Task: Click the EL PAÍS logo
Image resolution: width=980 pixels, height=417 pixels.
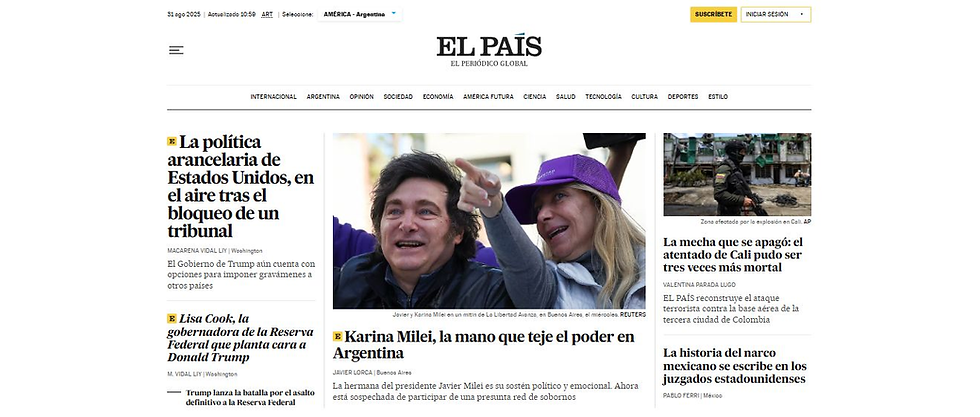Action: pos(489,50)
